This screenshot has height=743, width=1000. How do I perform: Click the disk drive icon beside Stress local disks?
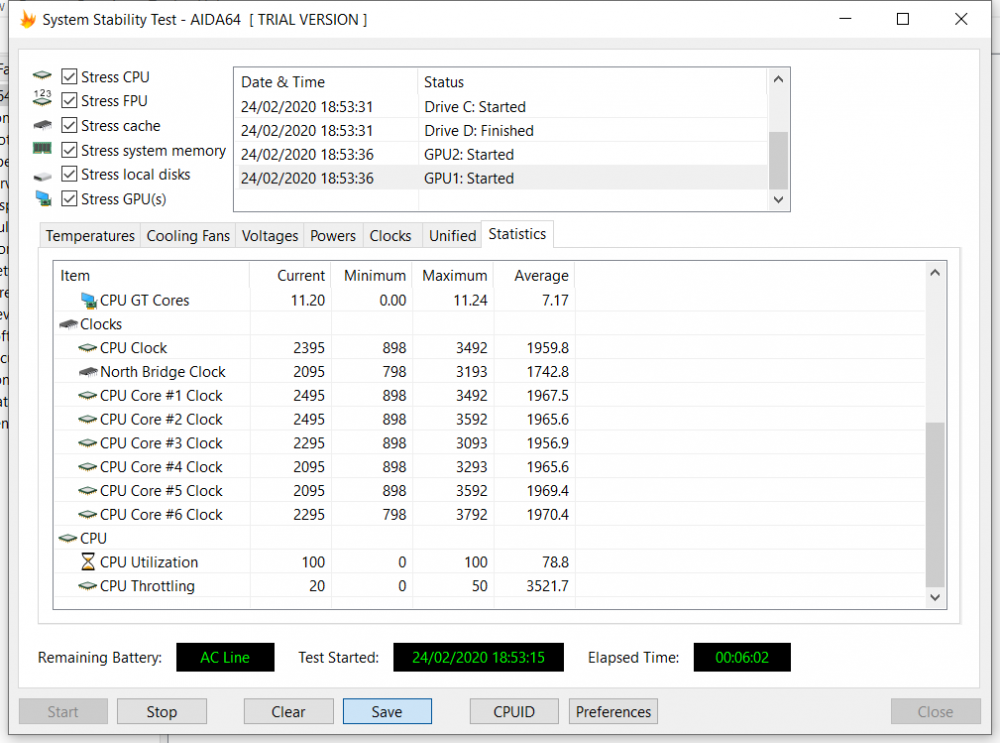(42, 175)
